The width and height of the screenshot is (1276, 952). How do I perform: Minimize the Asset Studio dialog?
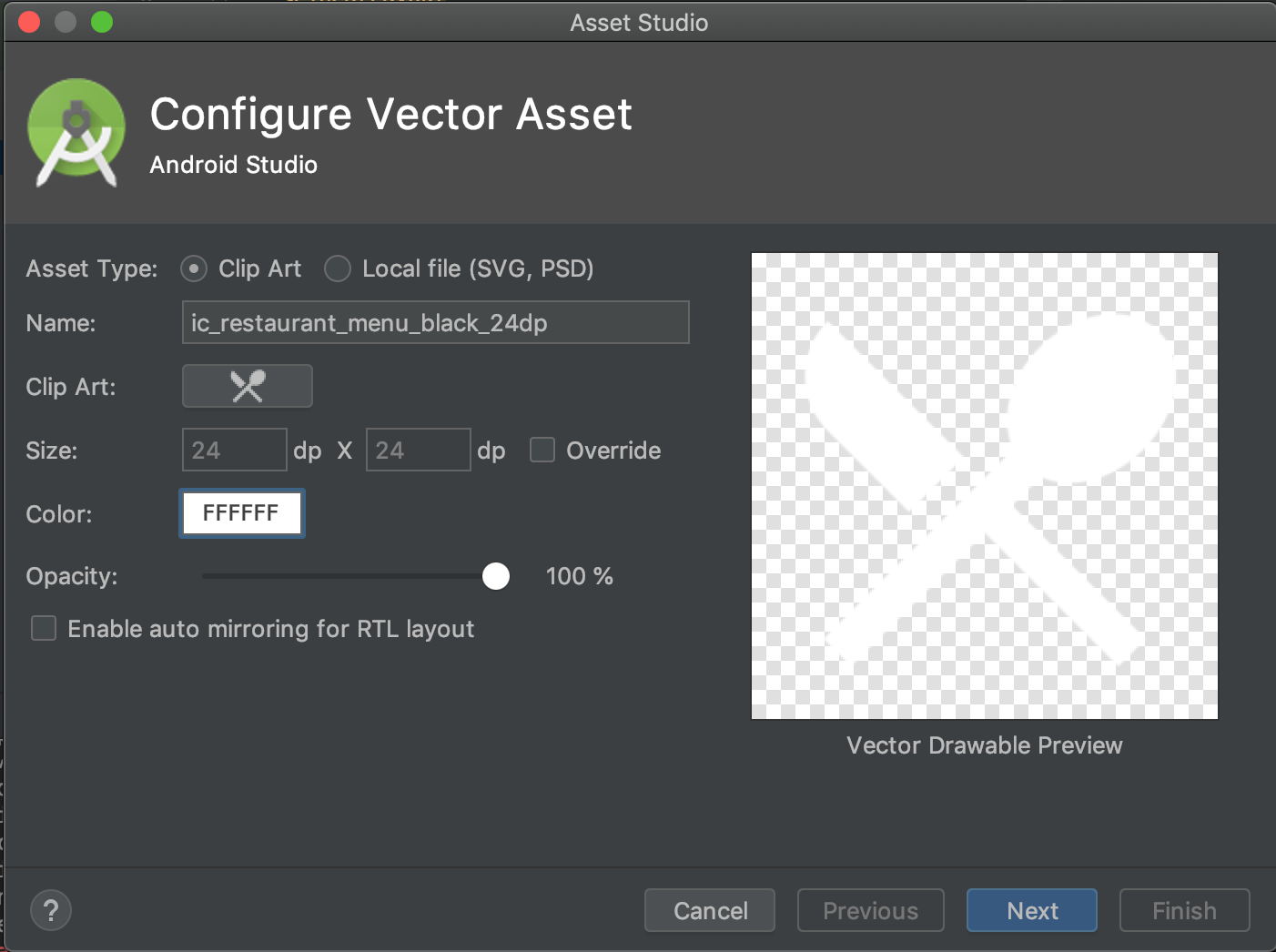[x=66, y=22]
